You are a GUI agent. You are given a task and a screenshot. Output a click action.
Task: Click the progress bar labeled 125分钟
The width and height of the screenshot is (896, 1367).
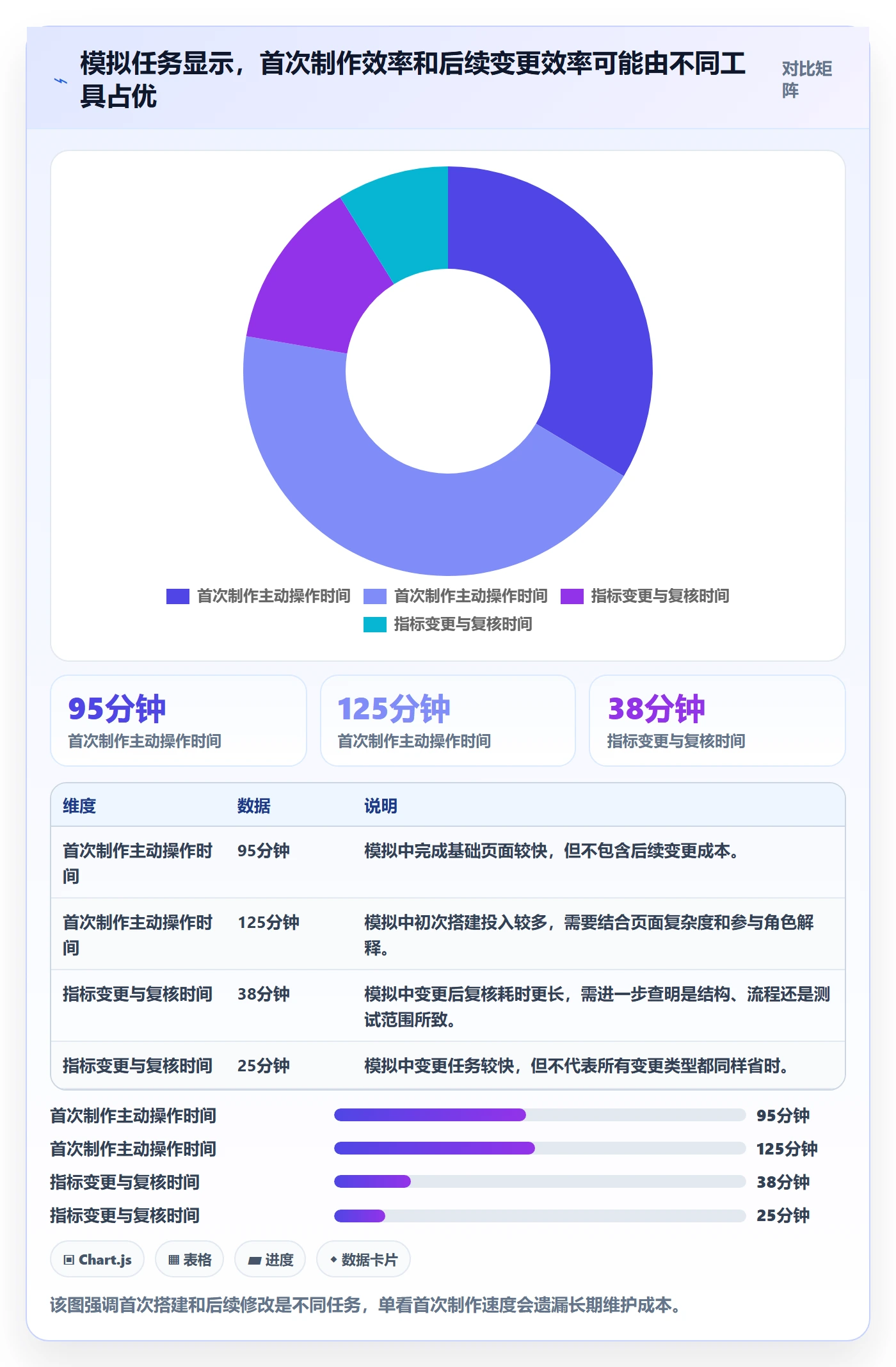click(x=540, y=1149)
